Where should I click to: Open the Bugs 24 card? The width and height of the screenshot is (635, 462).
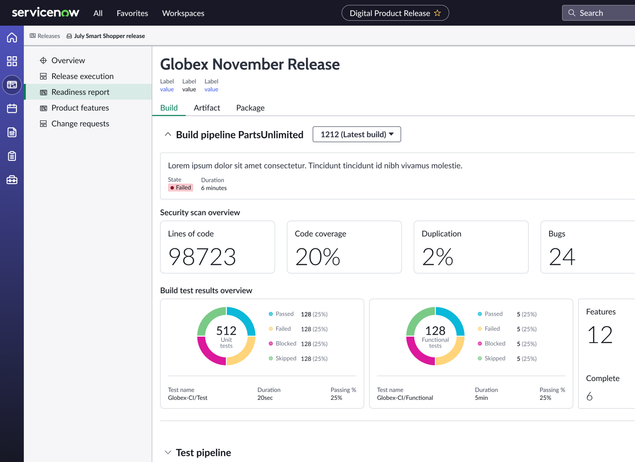click(588, 247)
